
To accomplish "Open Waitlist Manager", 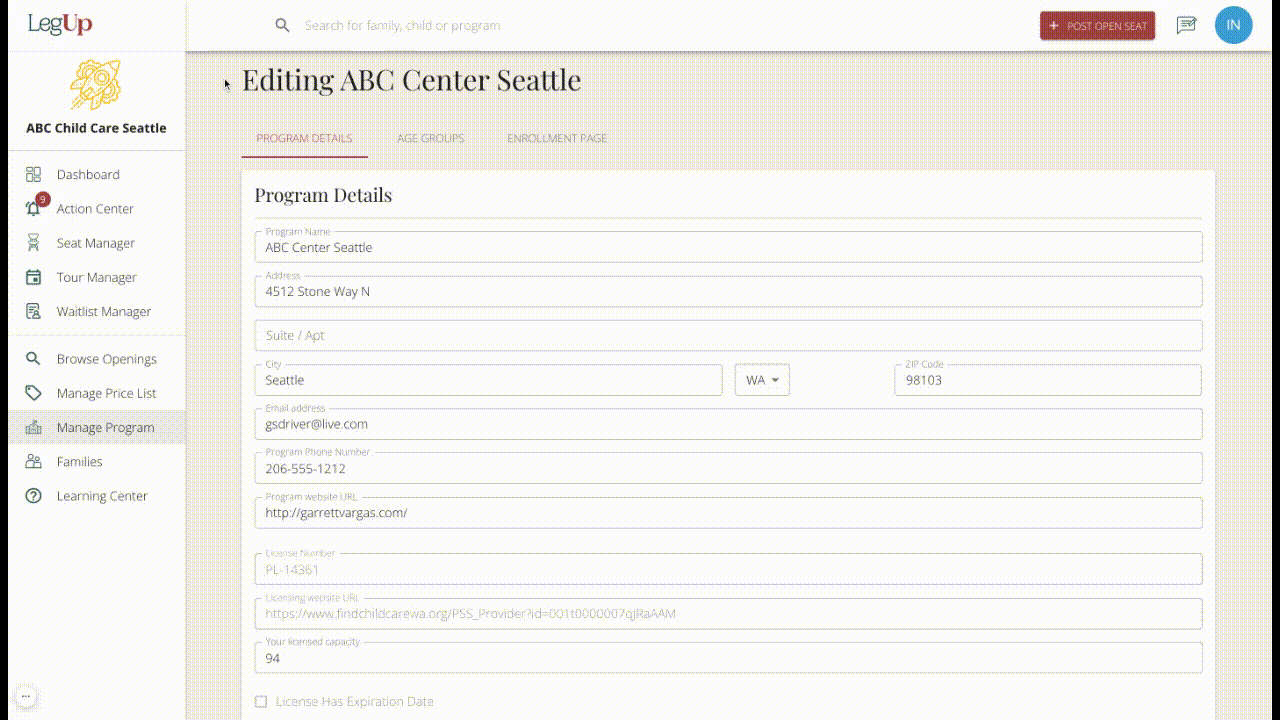I will point(97,311).
